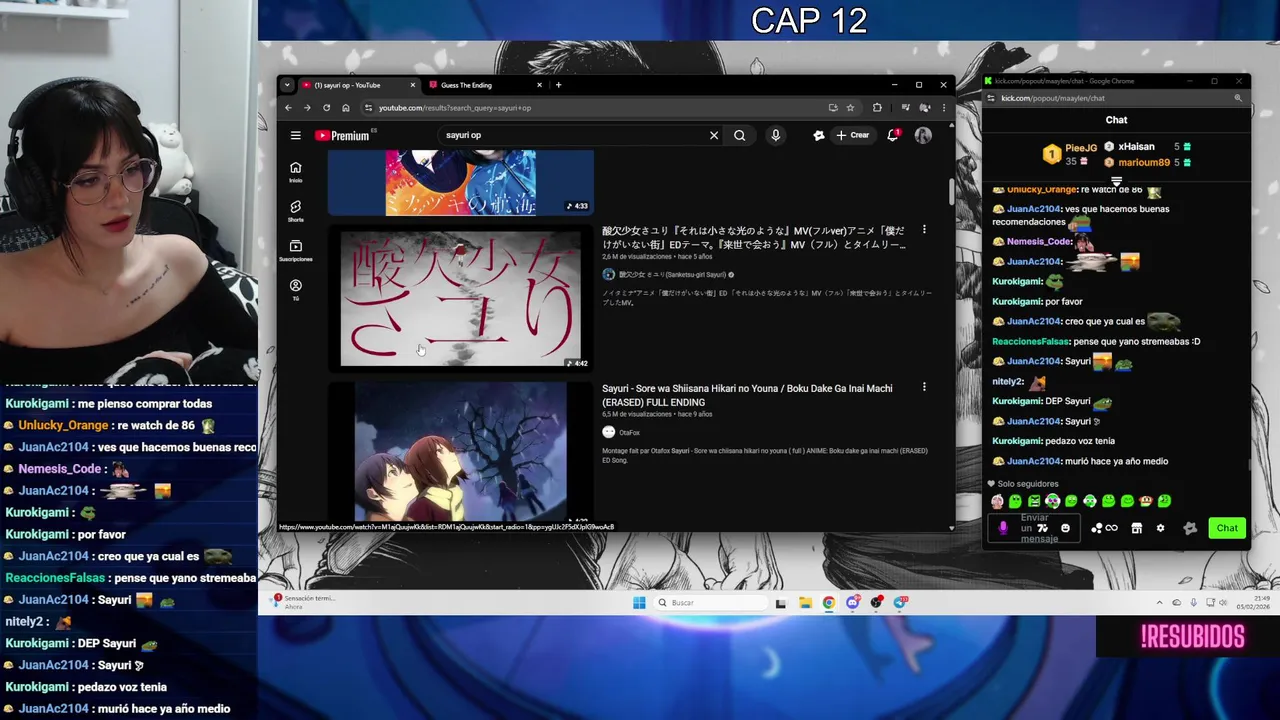Show hidden system tray icons

[1160, 602]
